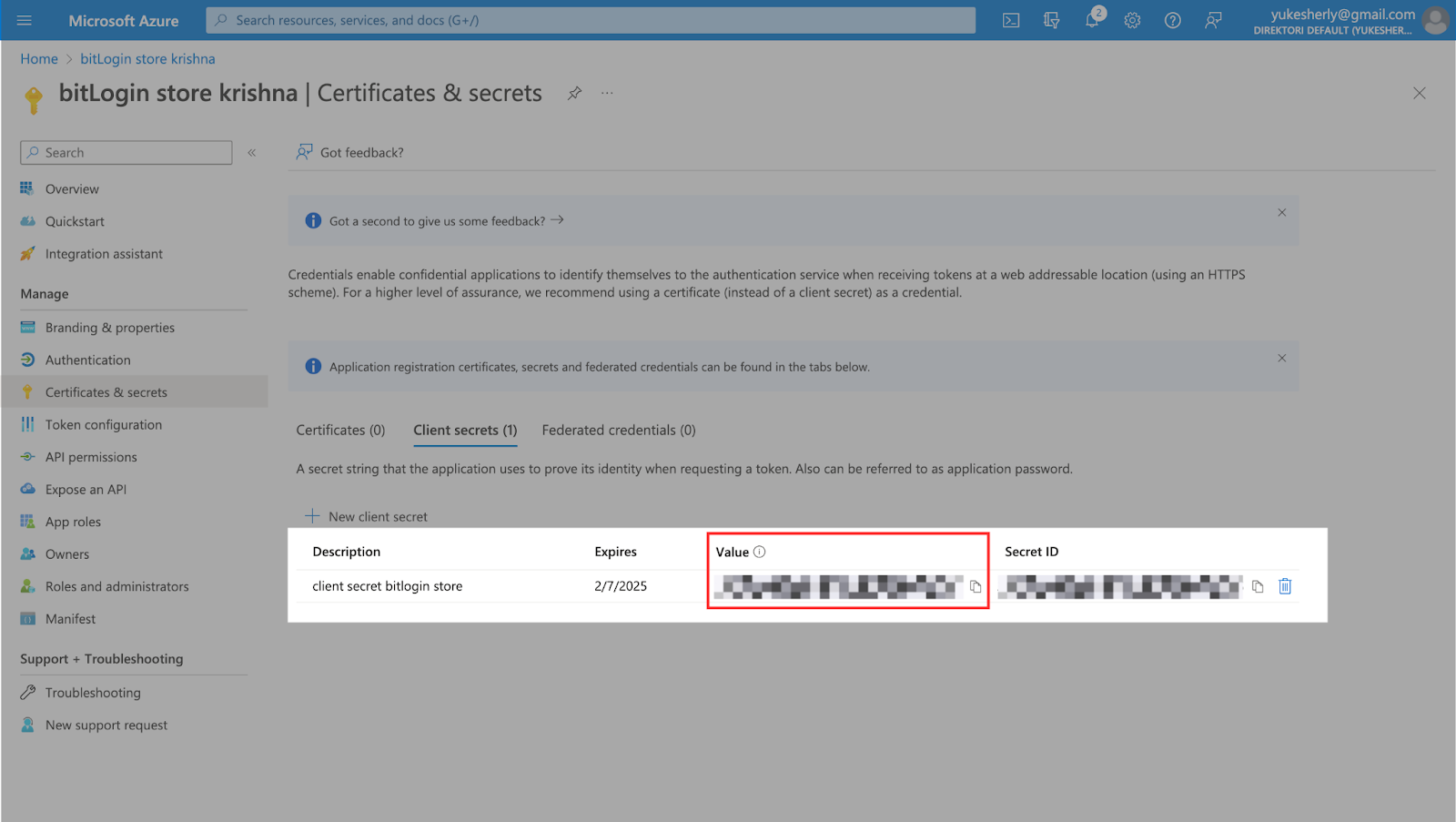
Task: Open the notifications bell
Action: tap(1092, 20)
